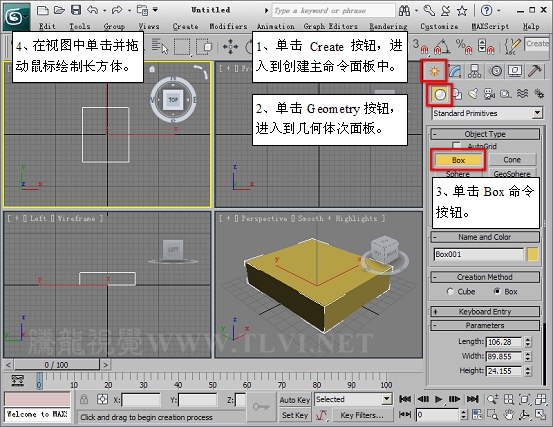Collapse the Parameters rollout
Screen dimensions: 553x427
pos(485,325)
